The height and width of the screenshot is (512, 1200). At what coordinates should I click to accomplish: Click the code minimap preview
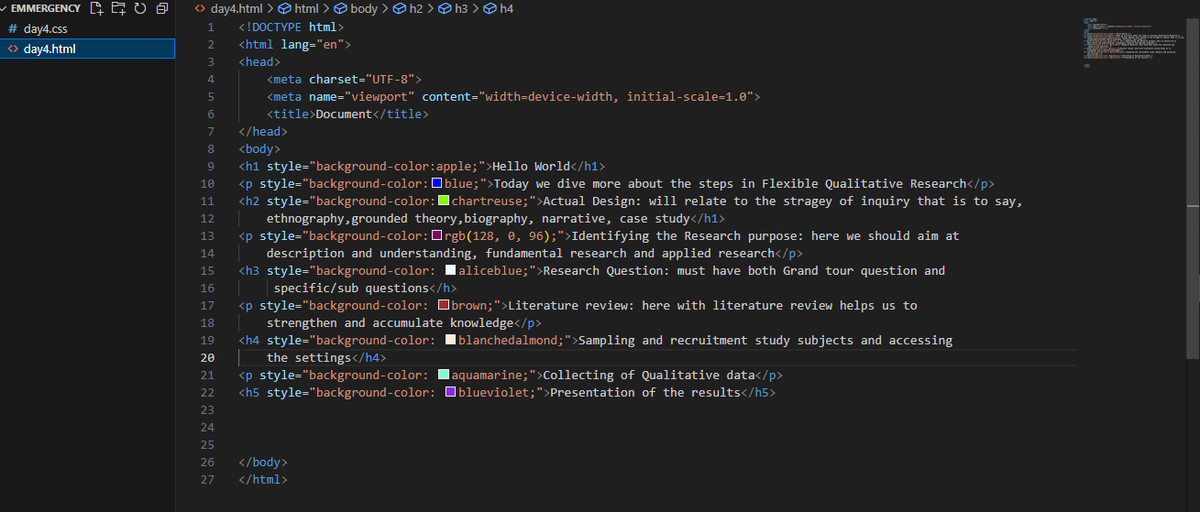click(x=1135, y=42)
